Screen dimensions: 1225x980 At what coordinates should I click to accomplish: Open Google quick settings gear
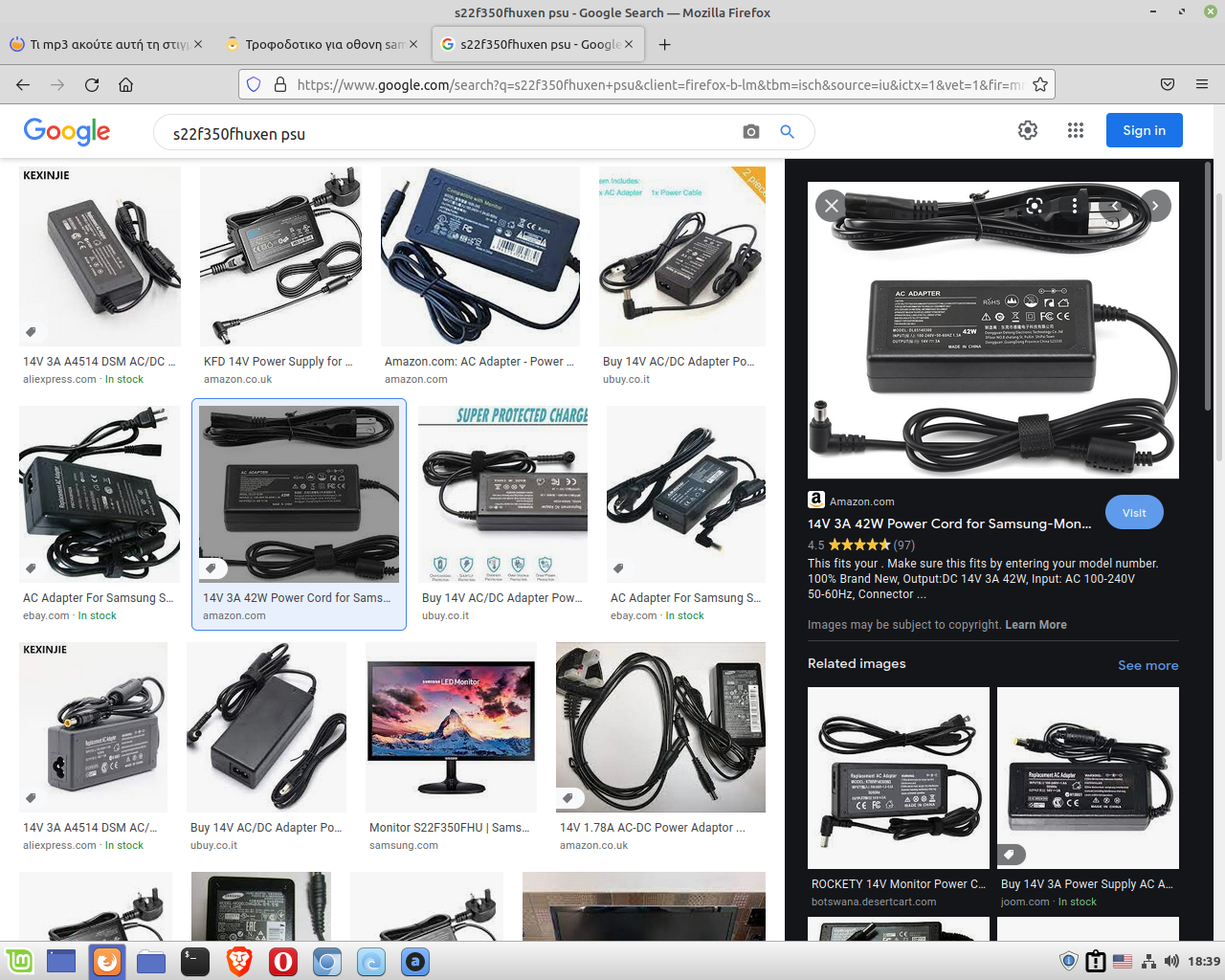[x=1028, y=130]
